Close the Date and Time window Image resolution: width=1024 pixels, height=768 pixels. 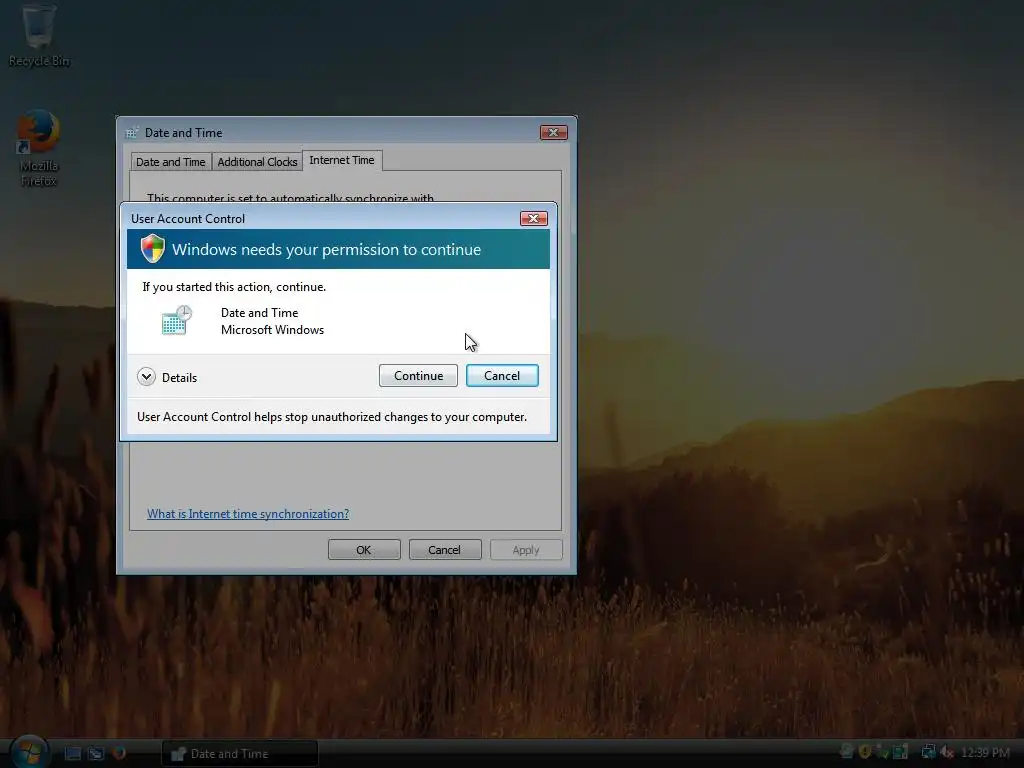pyautogui.click(x=554, y=133)
